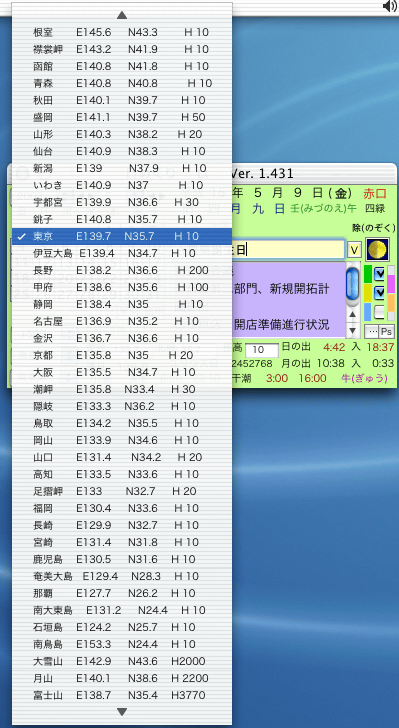Select 富士山 H3770 entry
The height and width of the screenshot is (728, 399).
click(x=122, y=695)
